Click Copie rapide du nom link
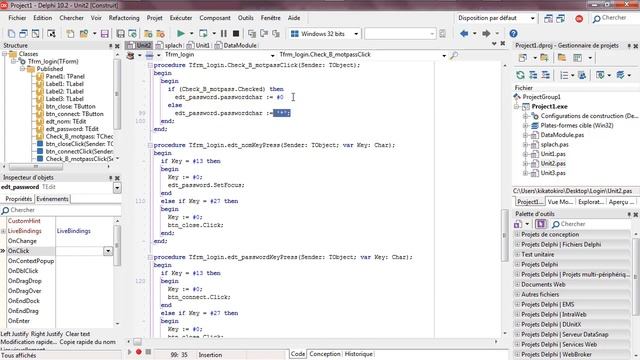 coord(88,342)
